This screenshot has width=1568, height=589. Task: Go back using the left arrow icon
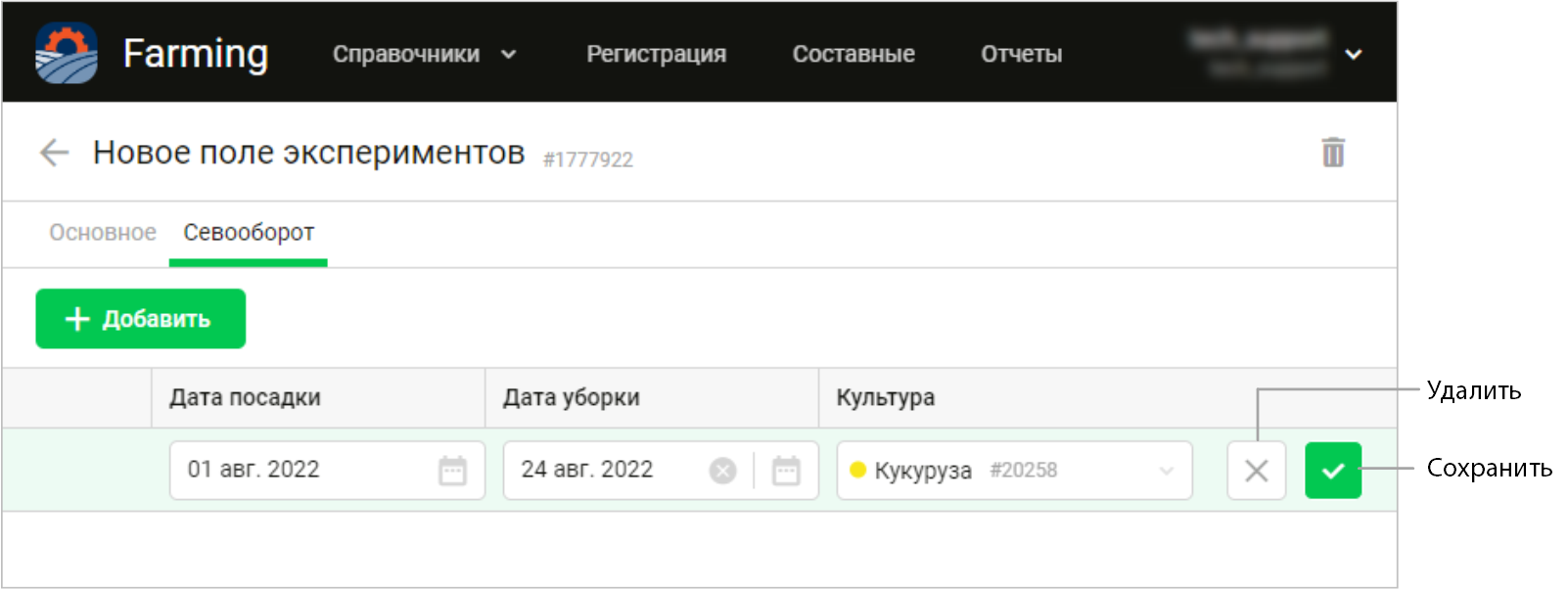tap(54, 153)
